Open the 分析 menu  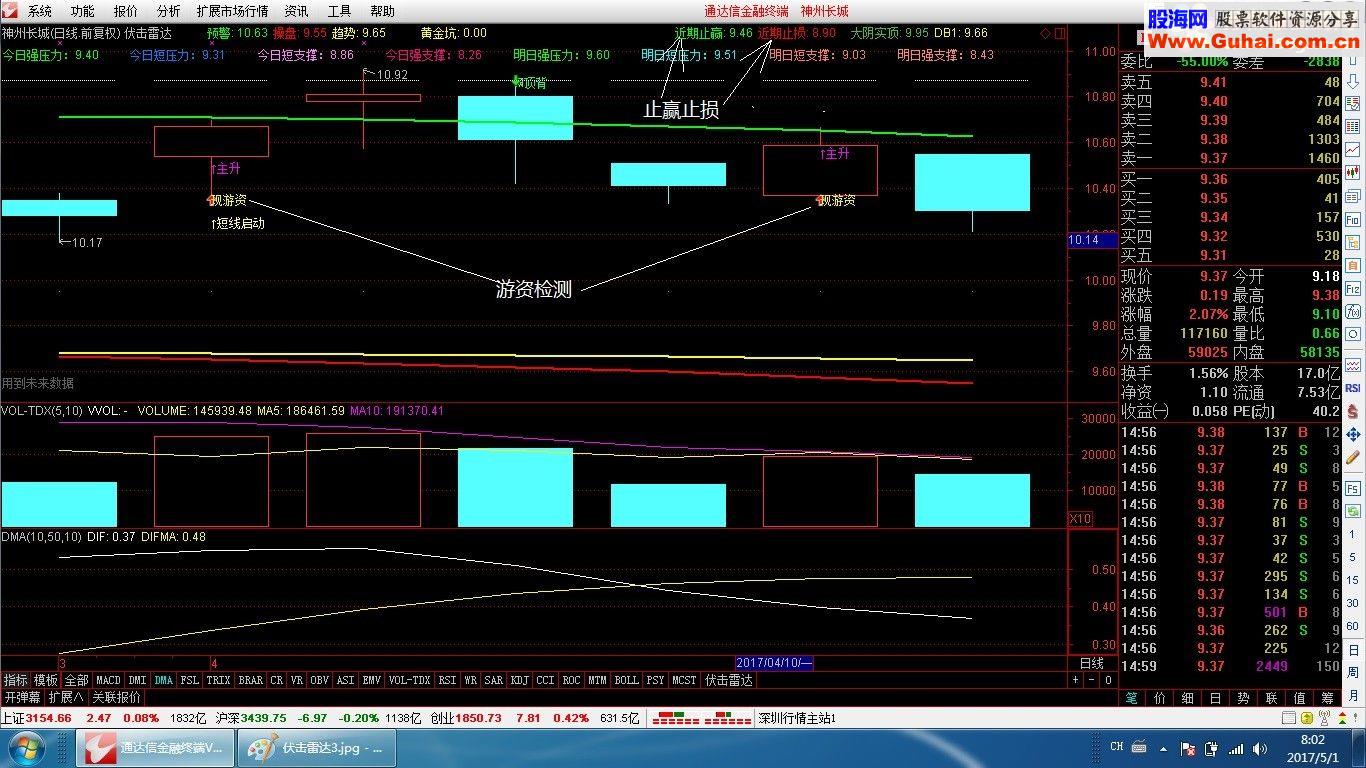169,11
